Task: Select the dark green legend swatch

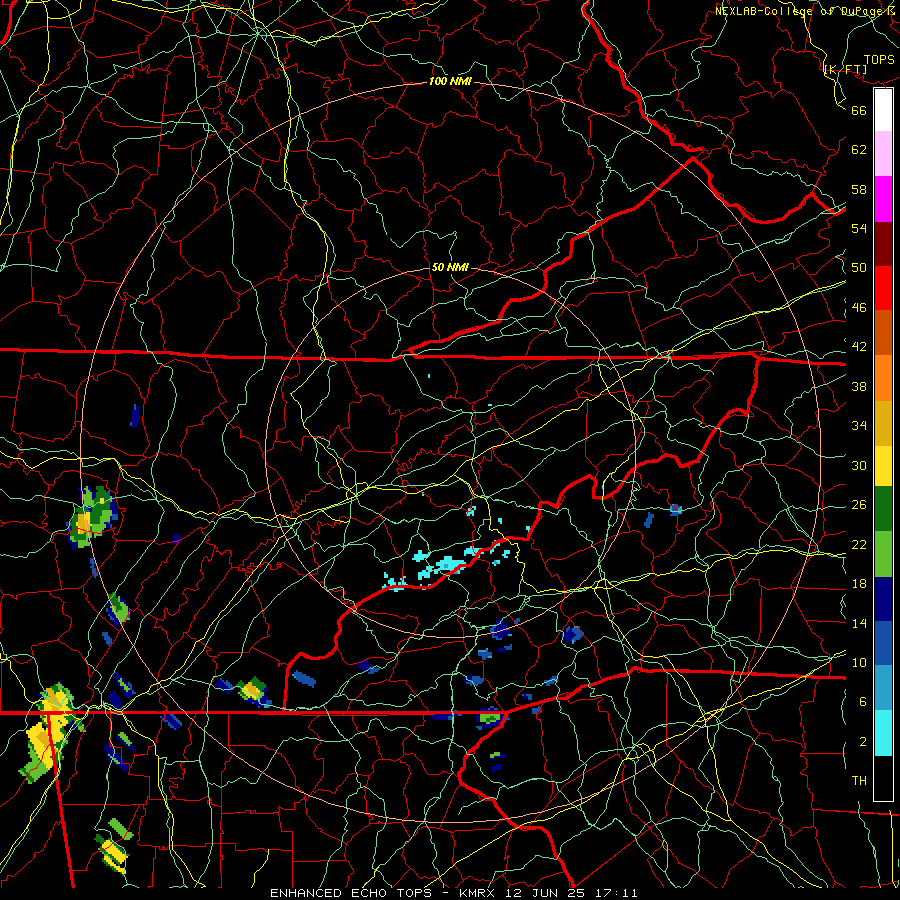Action: tap(883, 509)
